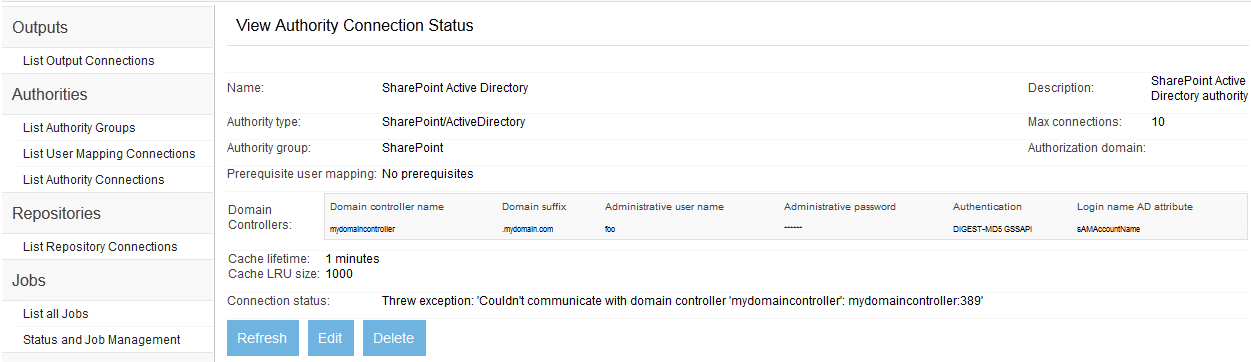Click the 'foo' administrative user cell
This screenshot has width=1251, height=362.
pos(610,229)
